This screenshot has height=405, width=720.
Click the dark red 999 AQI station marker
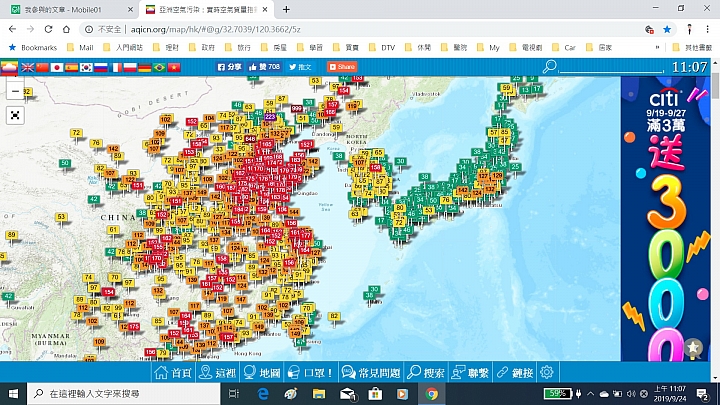tap(297, 109)
